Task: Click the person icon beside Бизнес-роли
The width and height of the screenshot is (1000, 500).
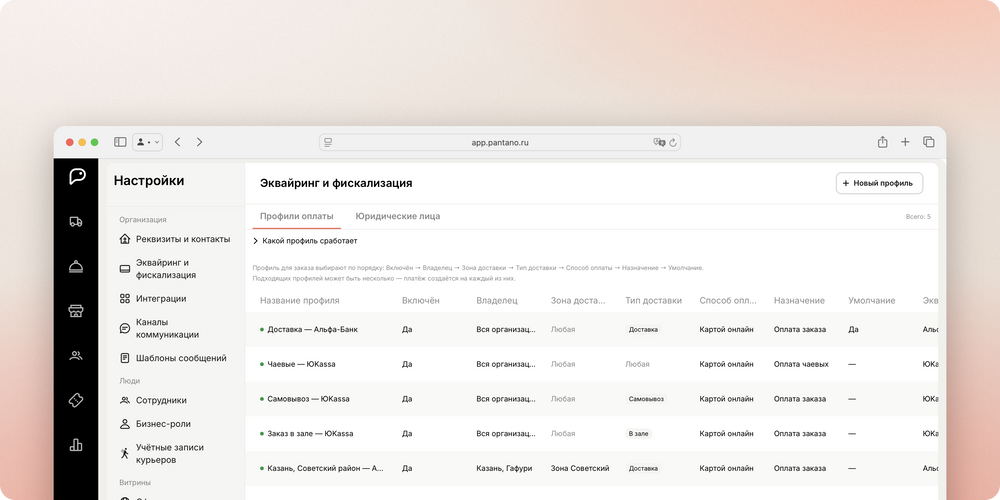Action: coord(125,424)
